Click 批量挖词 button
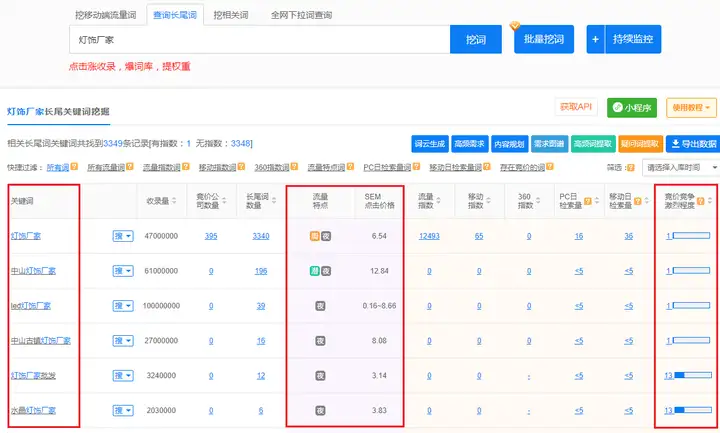 tap(544, 39)
